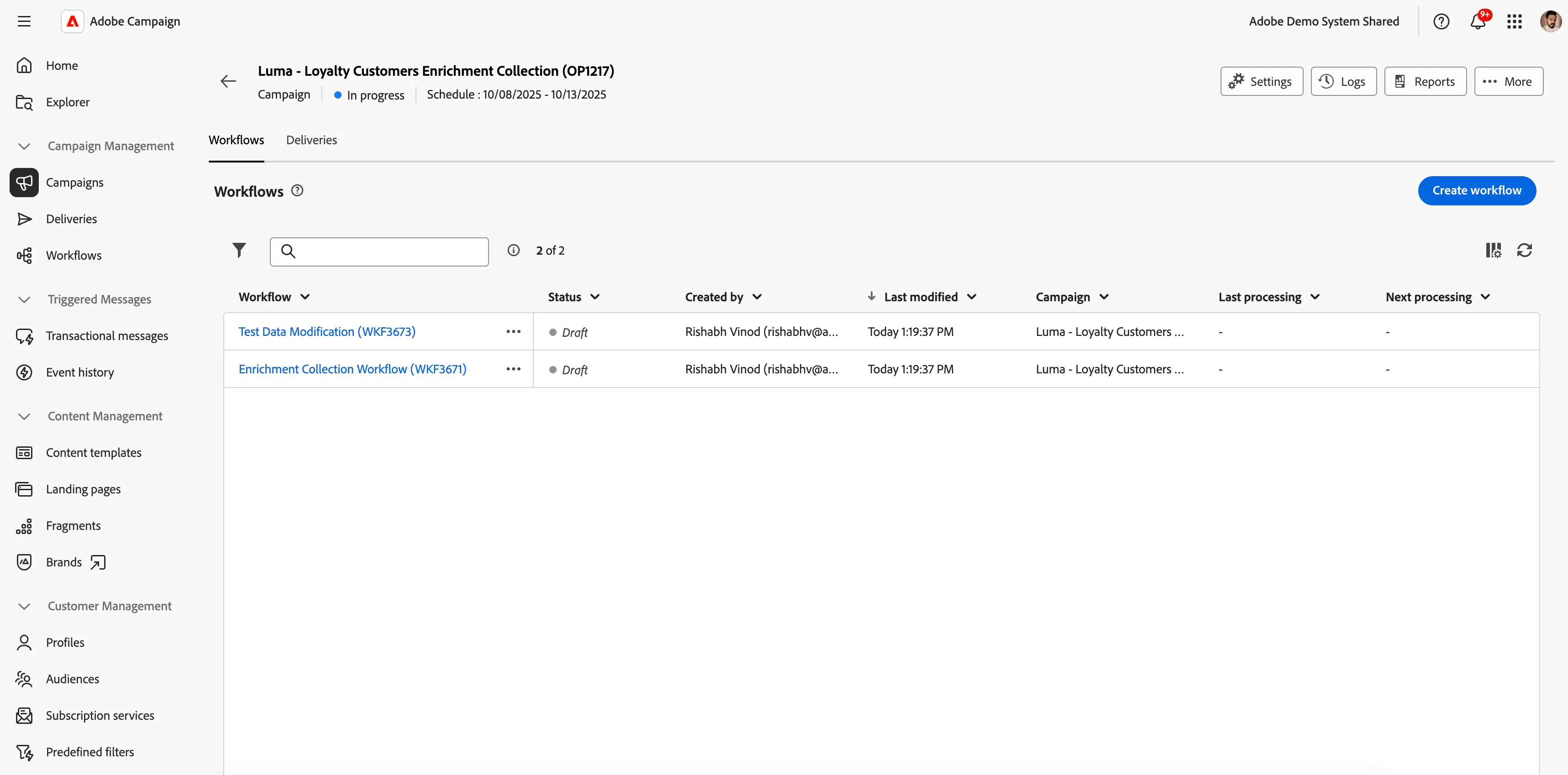This screenshot has width=1568, height=775.
Task: Refresh the workflows list
Action: pos(1525,250)
